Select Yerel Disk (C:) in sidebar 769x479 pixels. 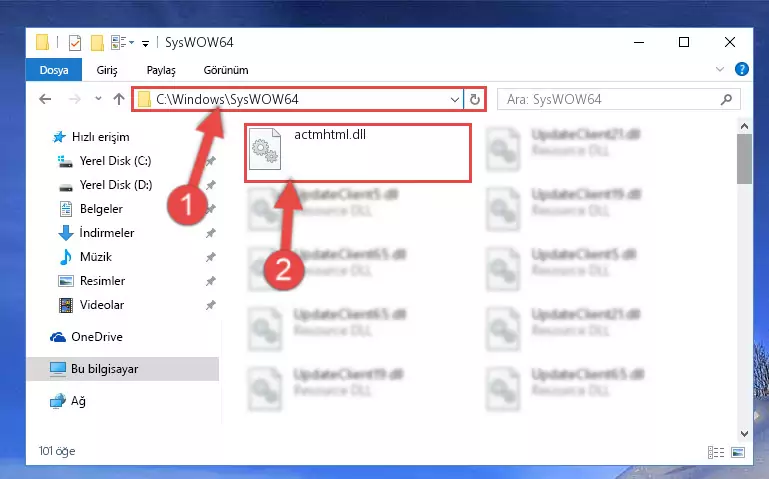click(x=115, y=161)
